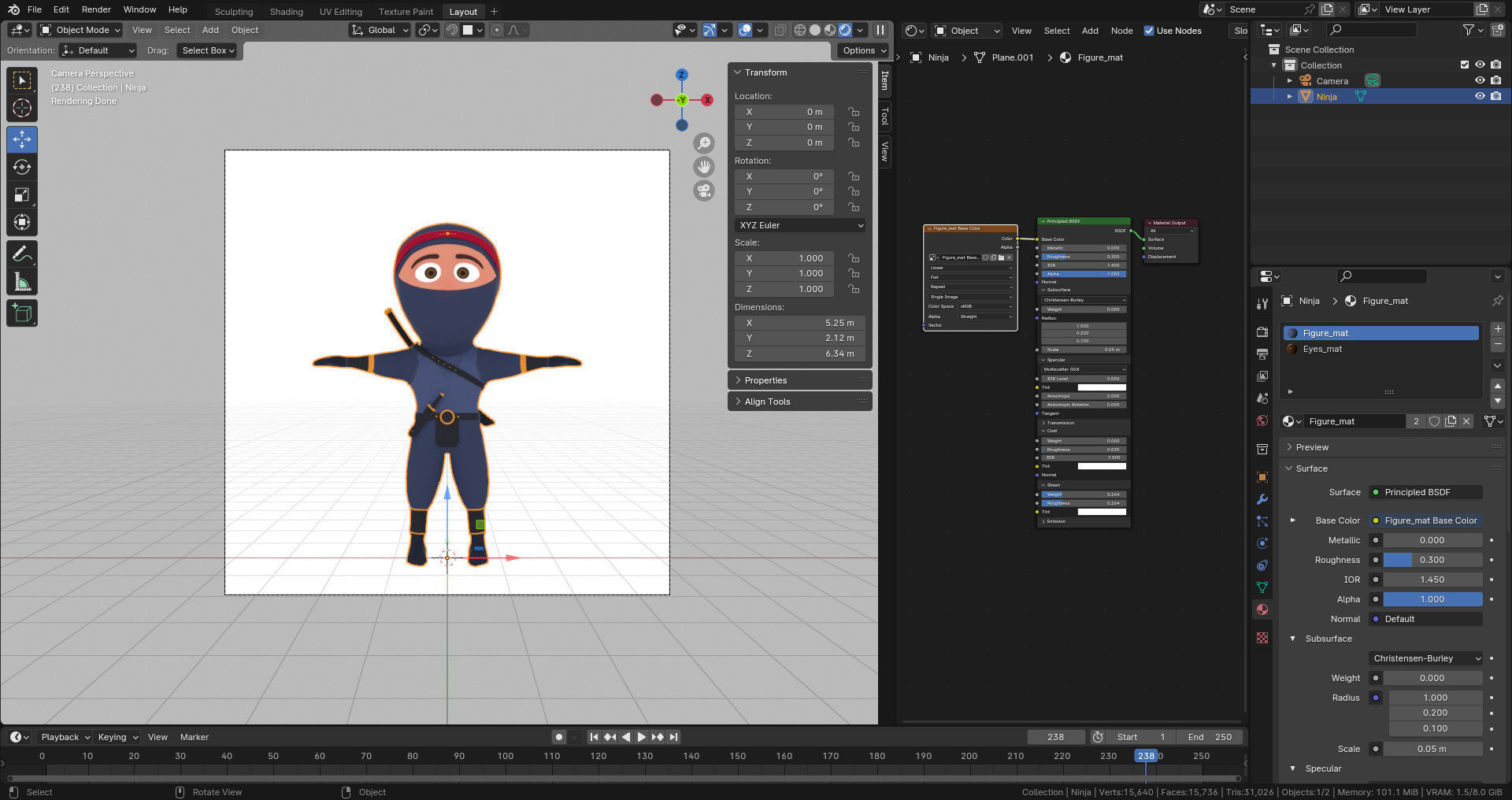Open the Keying menu in timeline

point(117,737)
